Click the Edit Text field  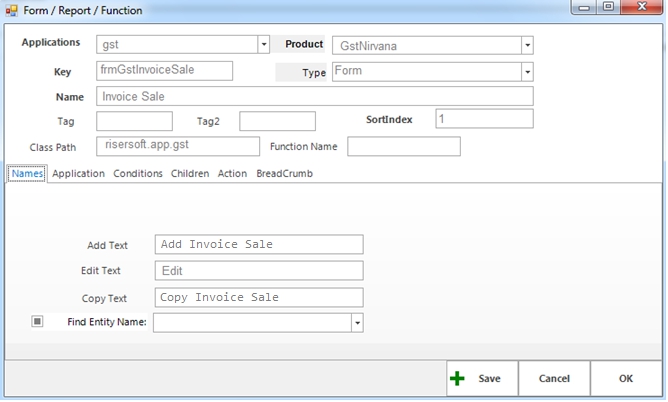(259, 271)
